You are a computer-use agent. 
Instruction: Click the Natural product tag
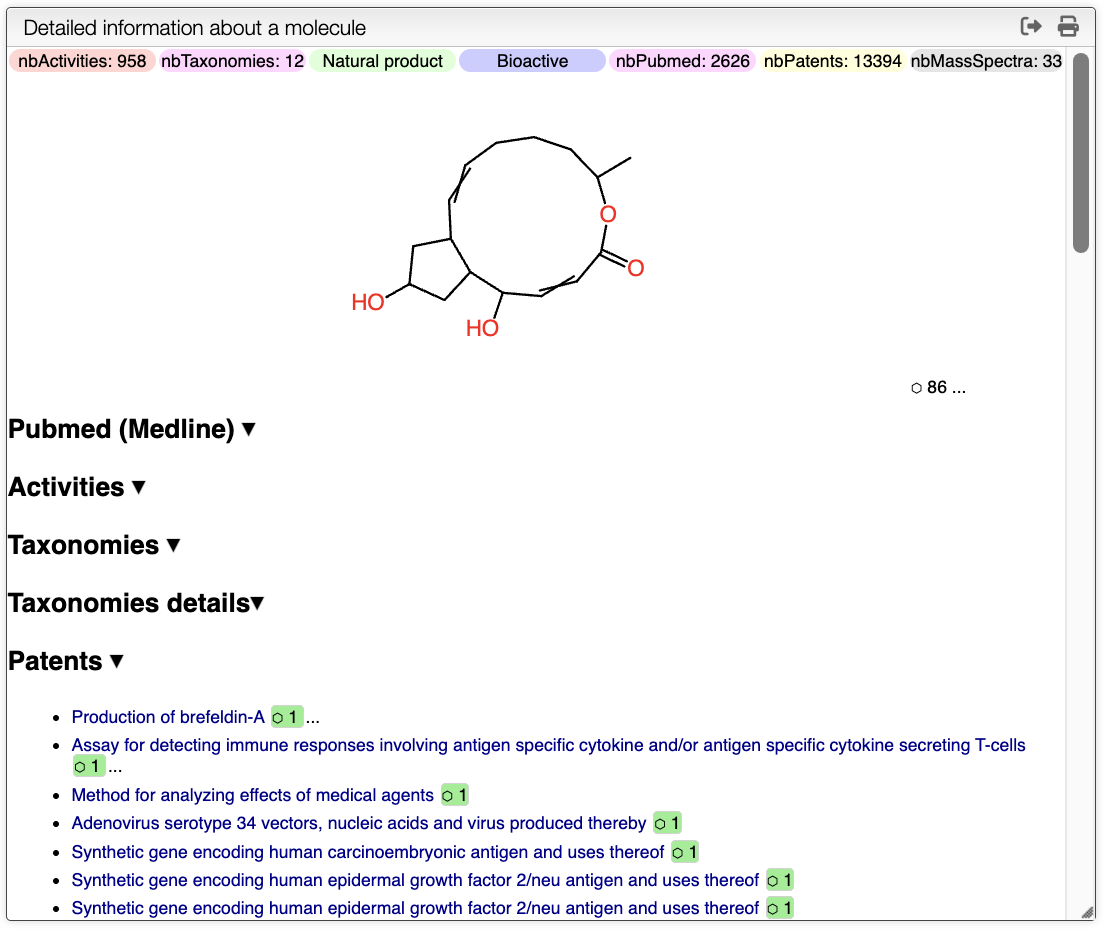[382, 61]
